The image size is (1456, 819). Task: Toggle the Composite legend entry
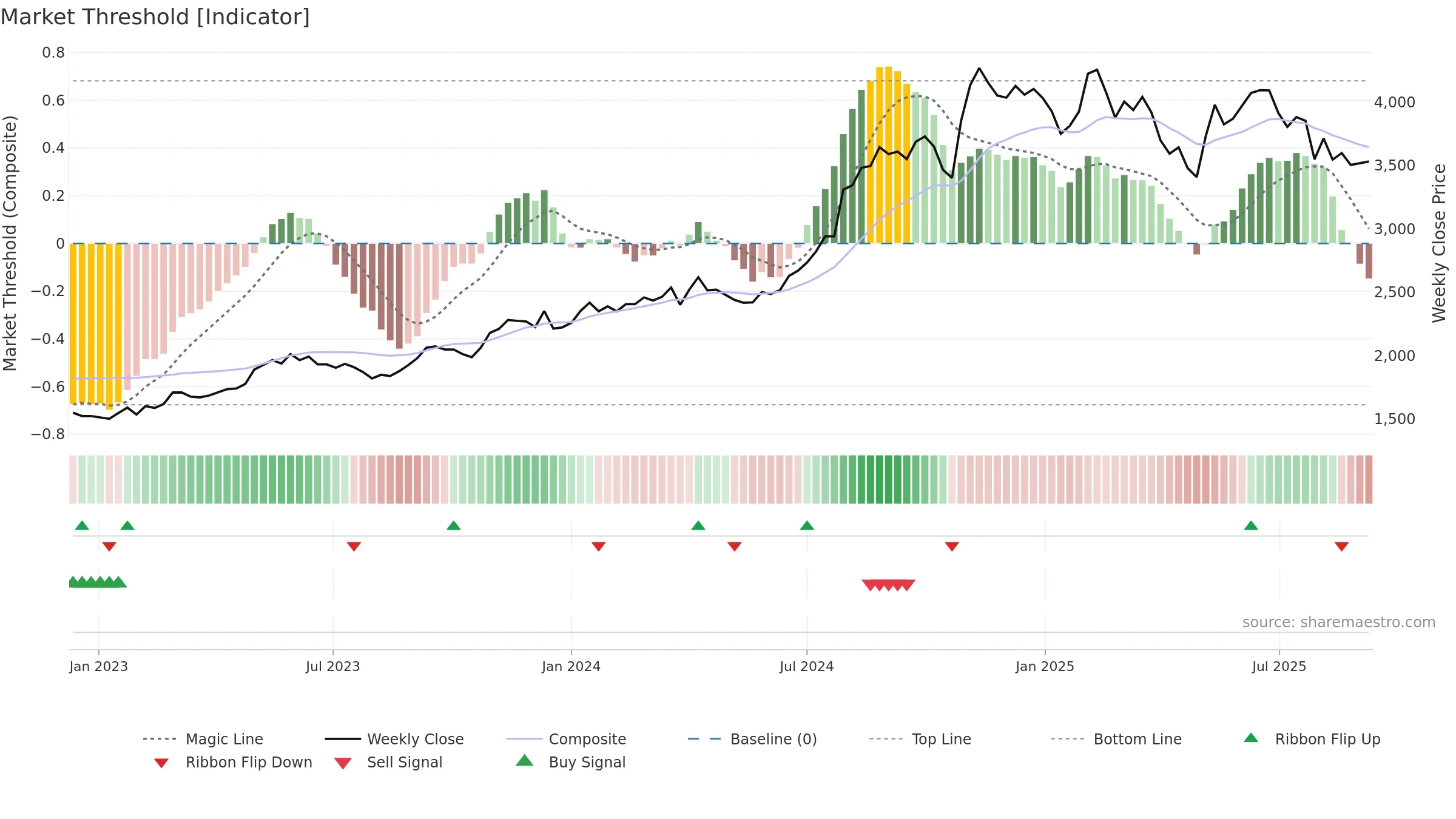[567, 739]
